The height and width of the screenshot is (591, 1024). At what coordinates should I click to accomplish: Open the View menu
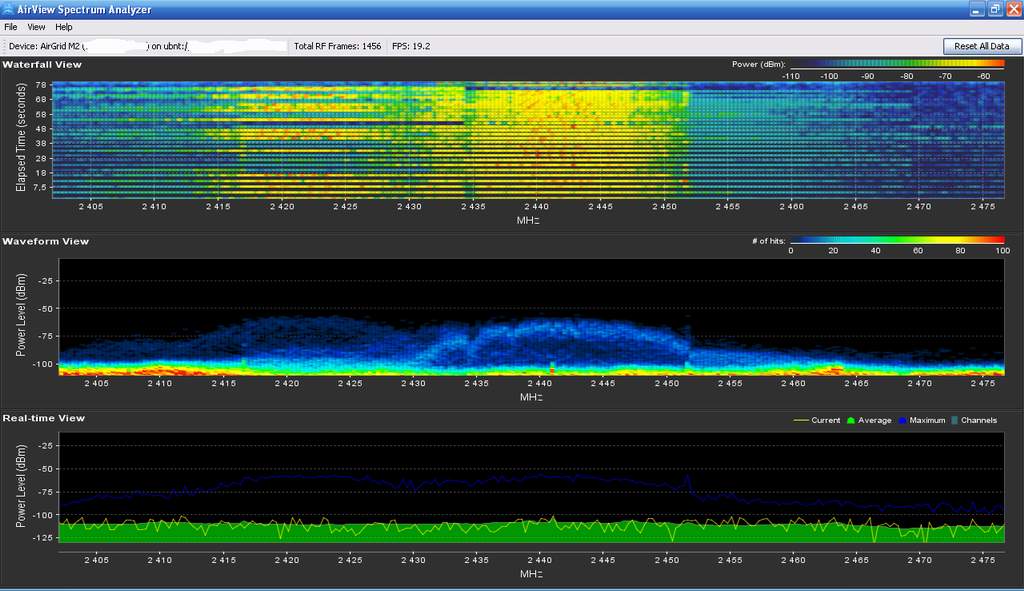(x=36, y=27)
